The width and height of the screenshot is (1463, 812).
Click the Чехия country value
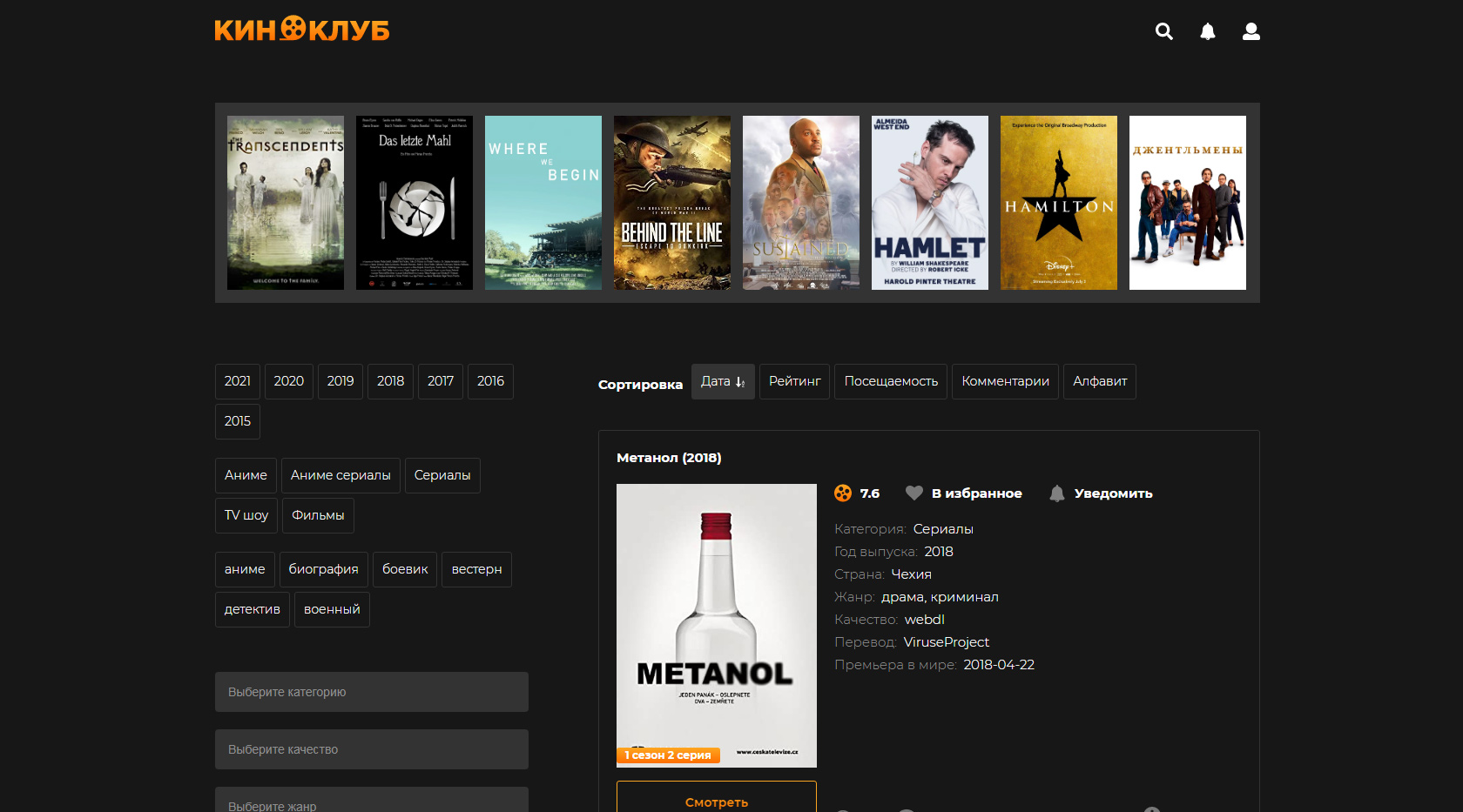912,574
